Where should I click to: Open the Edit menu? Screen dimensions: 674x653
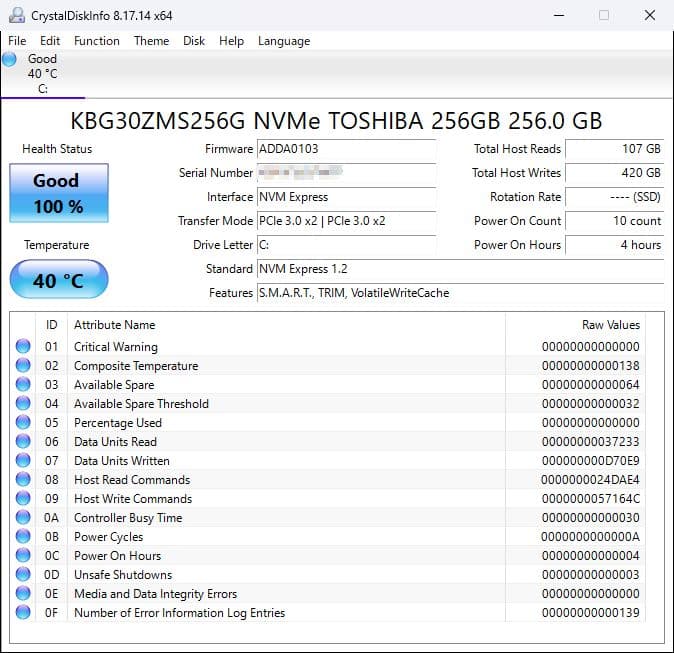point(50,41)
